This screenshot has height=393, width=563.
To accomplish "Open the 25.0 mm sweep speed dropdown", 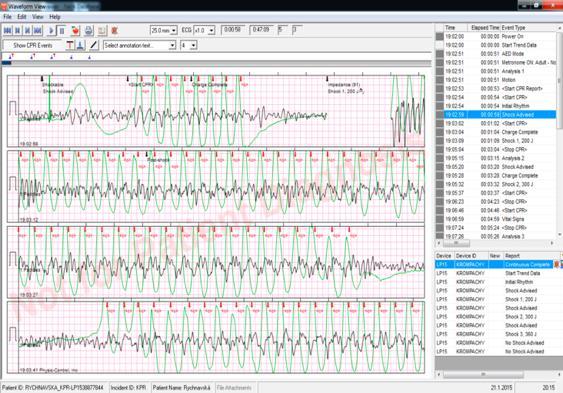I will click(164, 31).
